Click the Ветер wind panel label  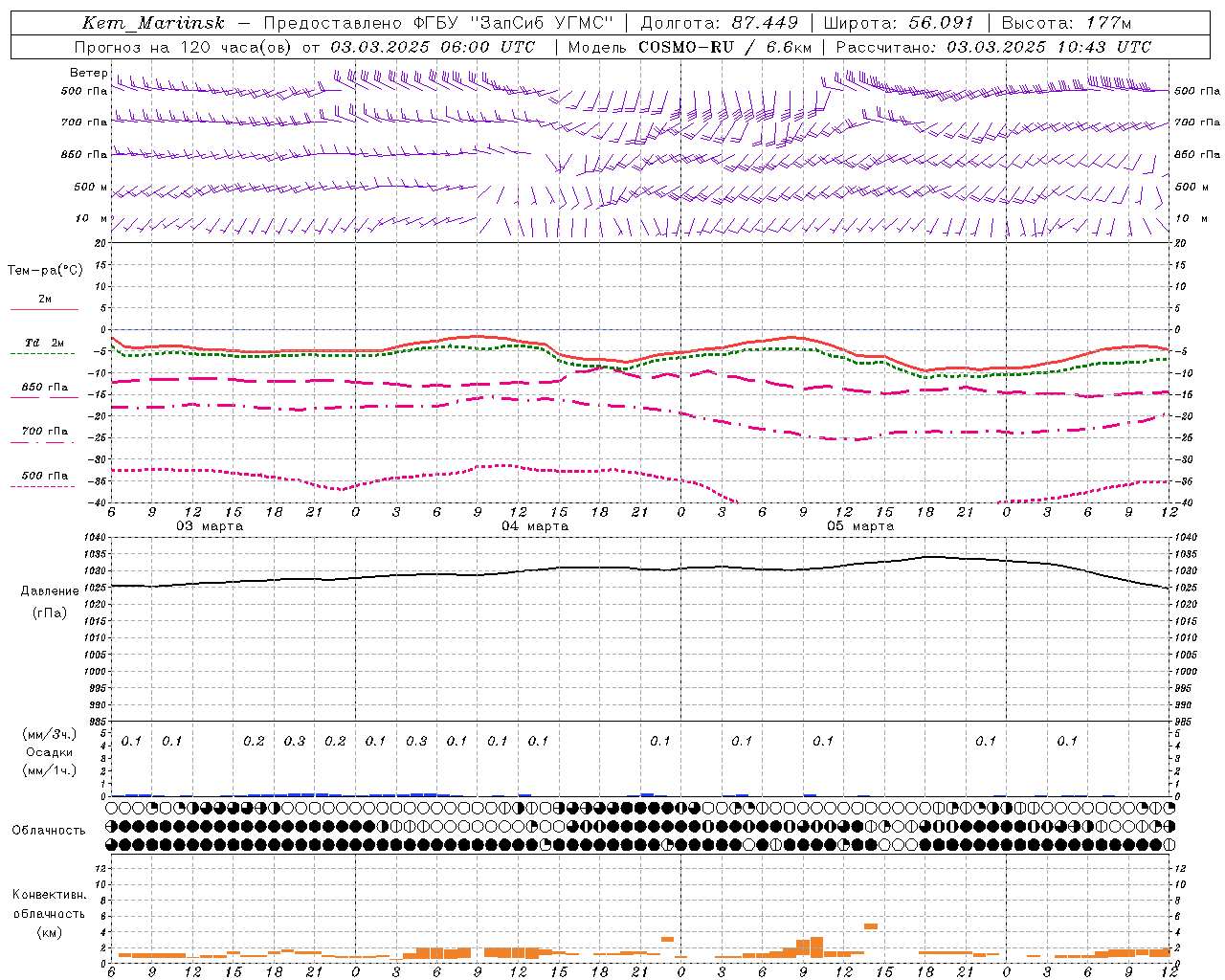click(88, 73)
